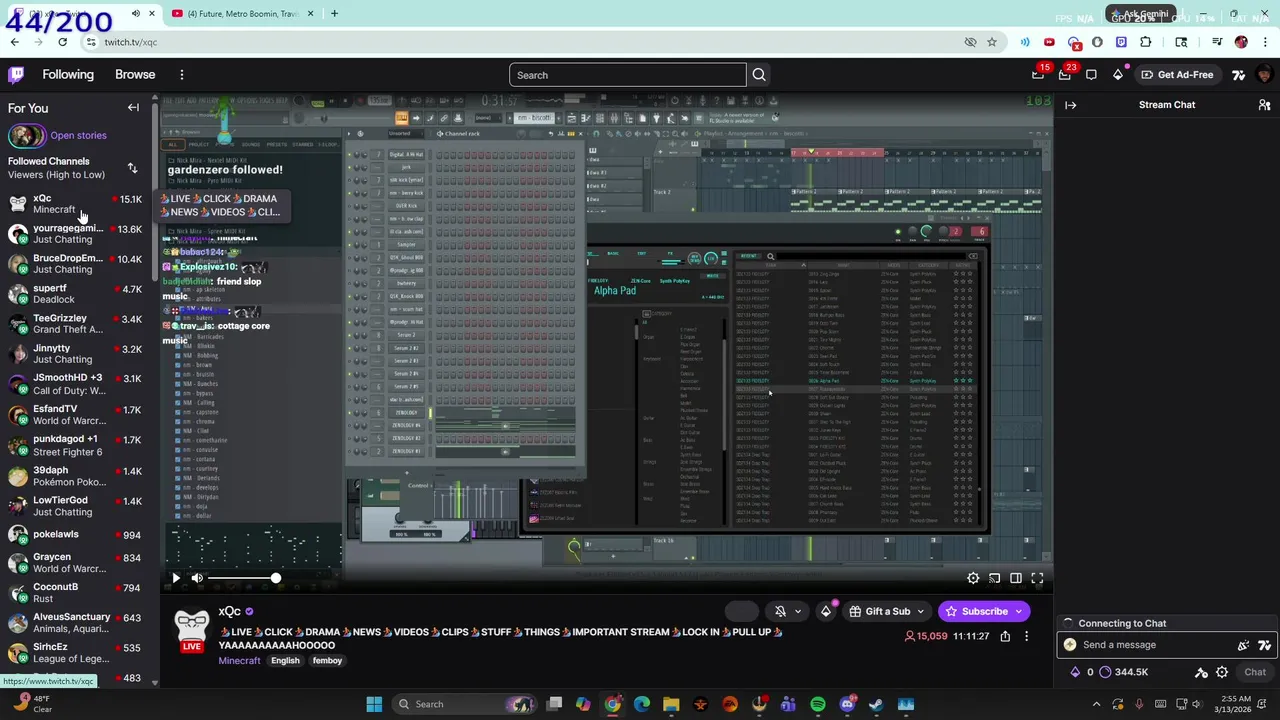The height and width of the screenshot is (720, 1280).
Task: Open the 7TV icon in the top navigation
Action: [1239, 75]
